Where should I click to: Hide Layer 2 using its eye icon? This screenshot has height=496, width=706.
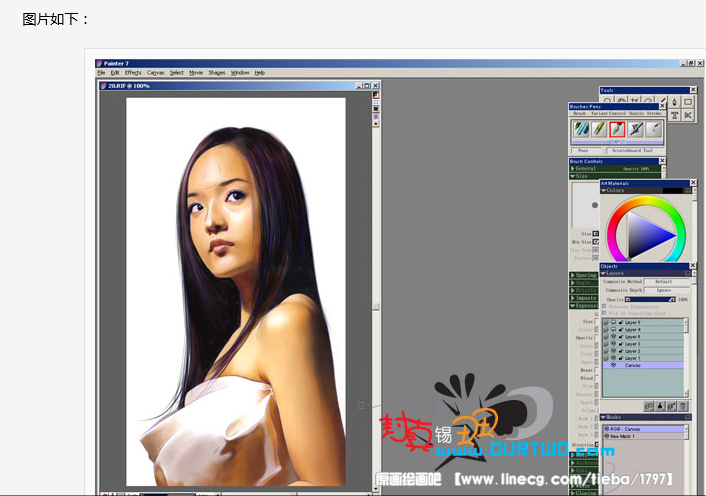[x=613, y=351]
